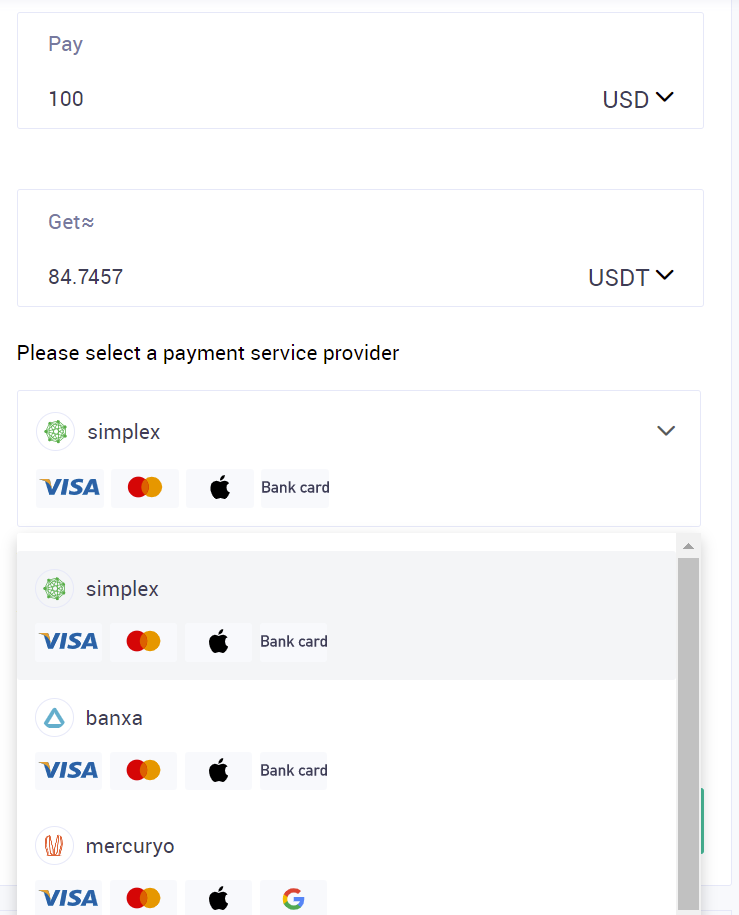Click the Mastercard icon under banxa

(x=144, y=770)
